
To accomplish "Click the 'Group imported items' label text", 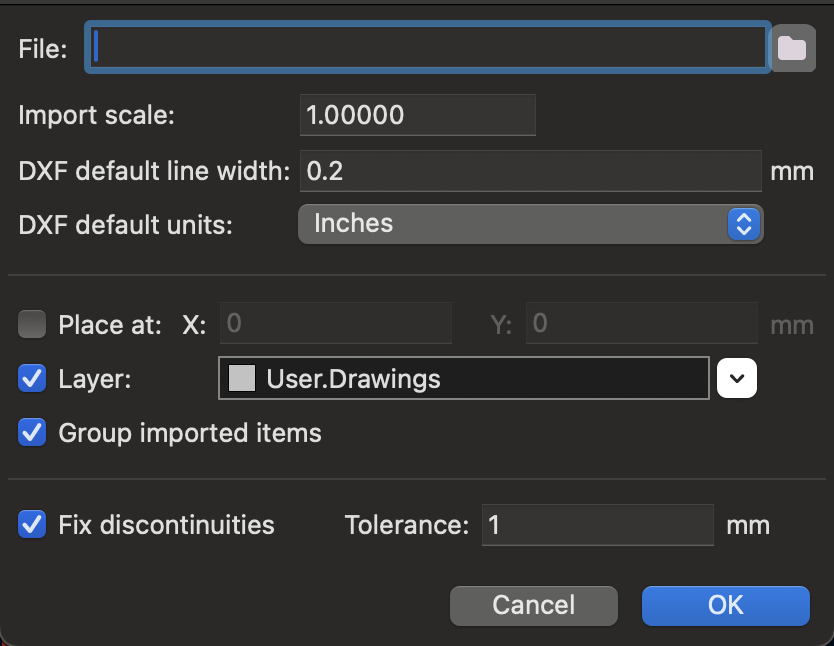I will [x=190, y=433].
